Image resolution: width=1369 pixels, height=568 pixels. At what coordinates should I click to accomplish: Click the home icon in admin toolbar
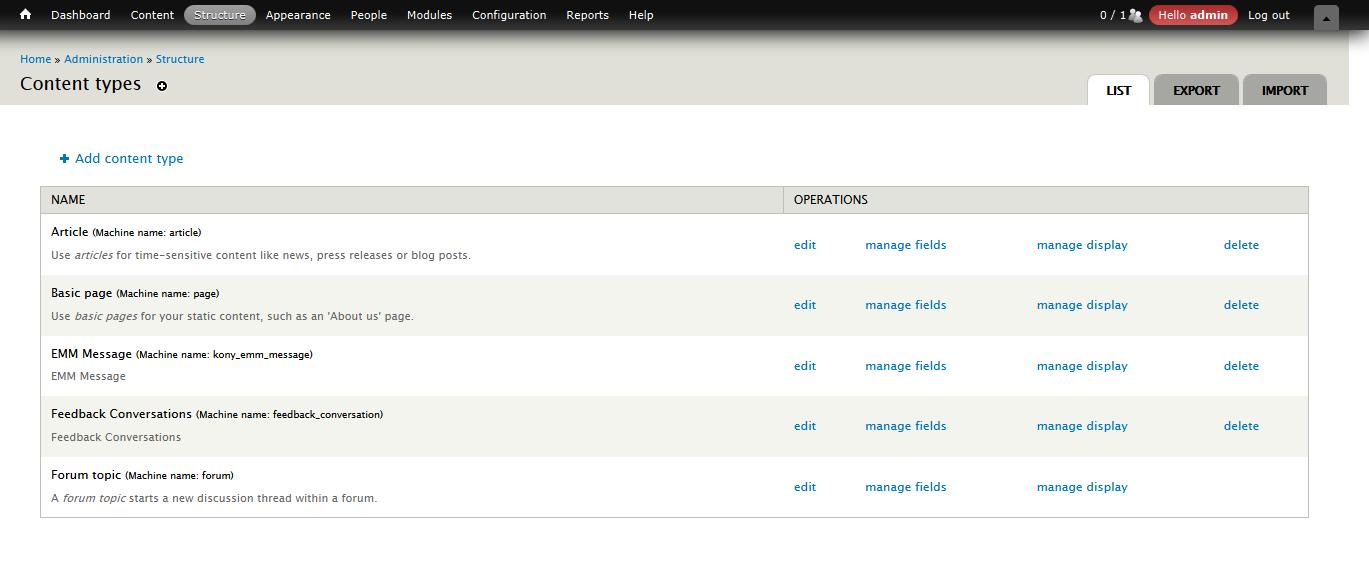25,15
